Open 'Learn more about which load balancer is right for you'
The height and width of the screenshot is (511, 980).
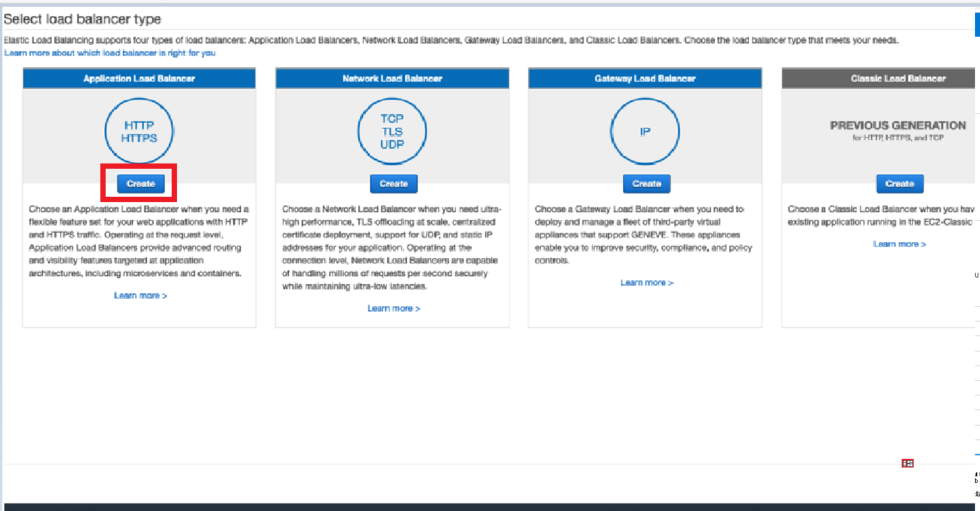(x=110, y=53)
